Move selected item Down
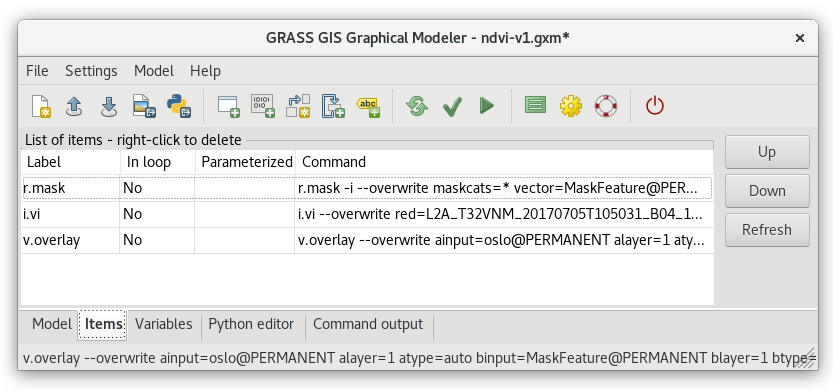833x389 pixels. [767, 191]
